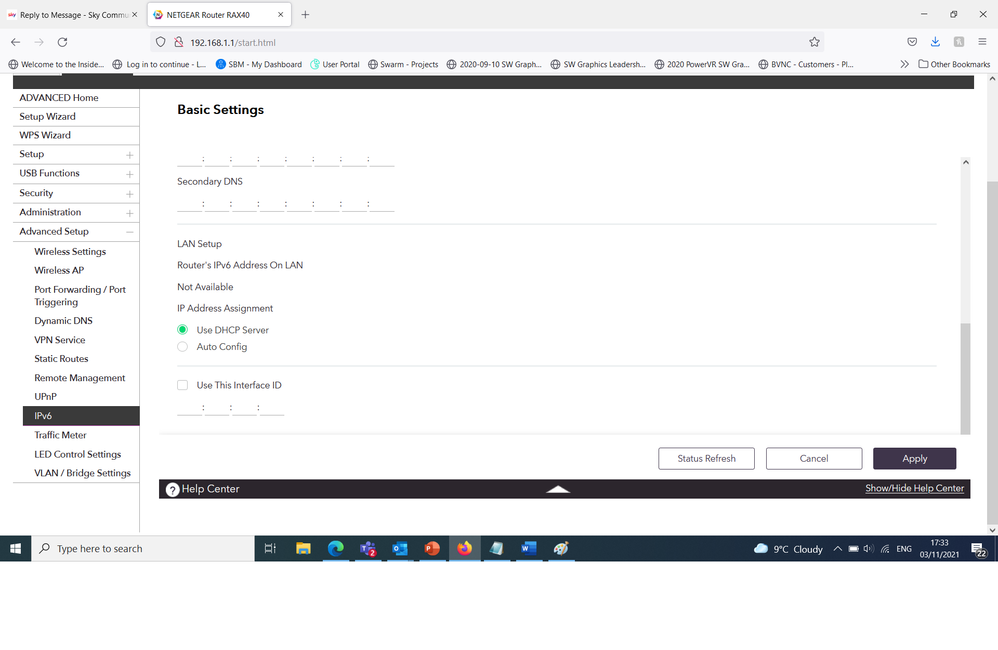Open the Traffic Meter page
Screen dimensions: 998x650
[60, 435]
